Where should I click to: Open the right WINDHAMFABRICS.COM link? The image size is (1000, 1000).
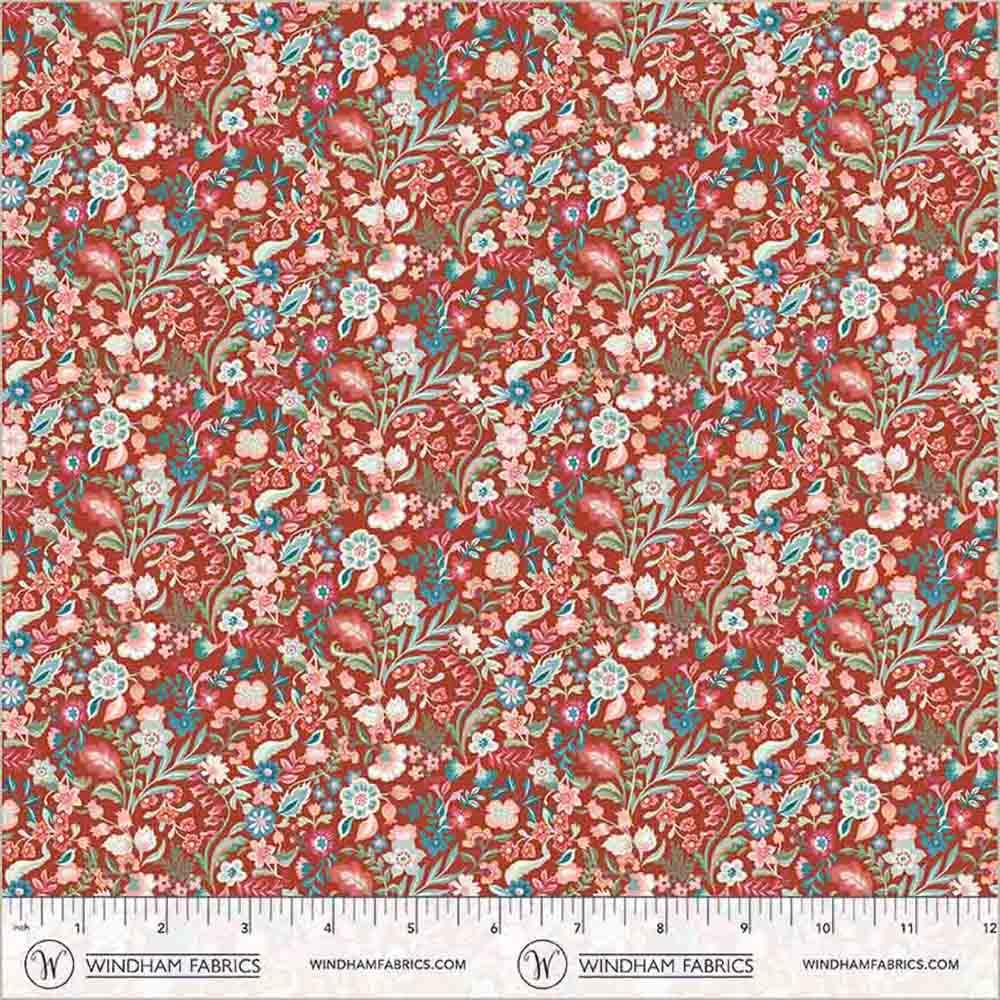pos(880,965)
